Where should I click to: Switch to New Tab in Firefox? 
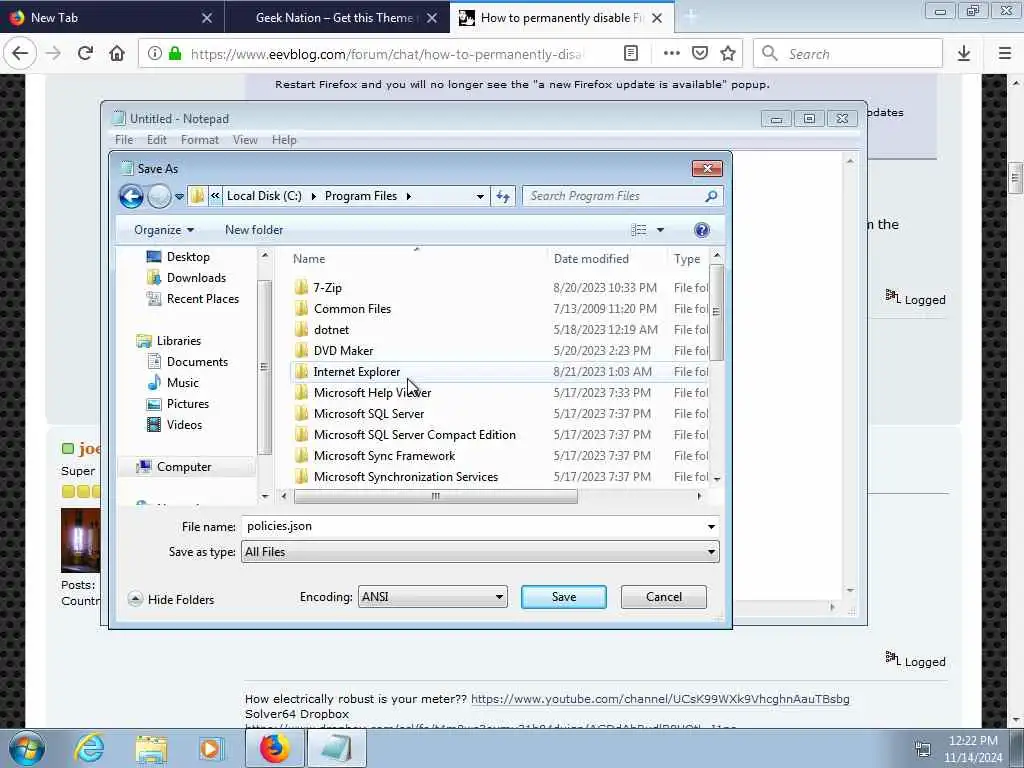click(x=112, y=18)
